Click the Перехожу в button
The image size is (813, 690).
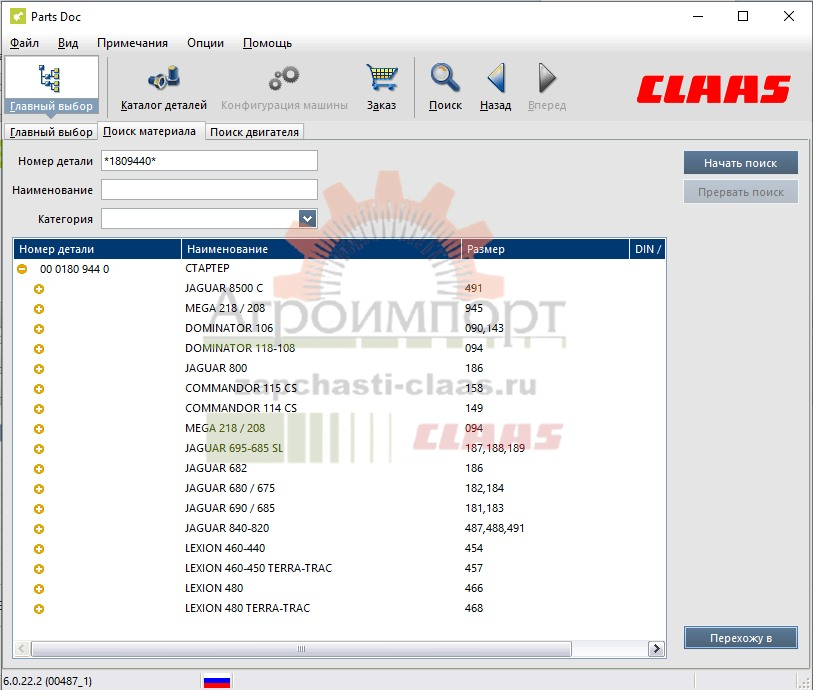[740, 638]
